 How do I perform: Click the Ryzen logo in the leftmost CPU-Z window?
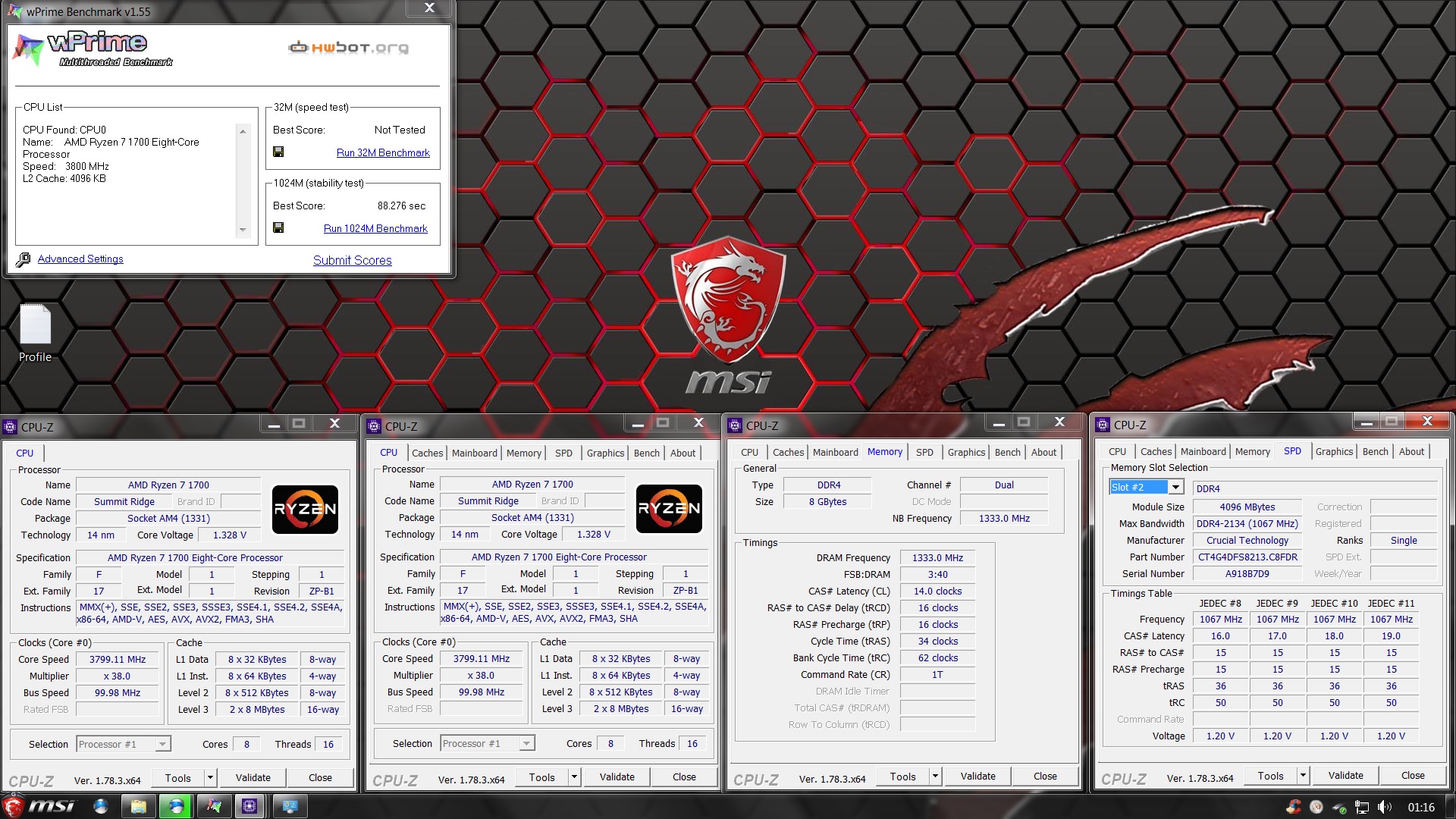(x=305, y=509)
